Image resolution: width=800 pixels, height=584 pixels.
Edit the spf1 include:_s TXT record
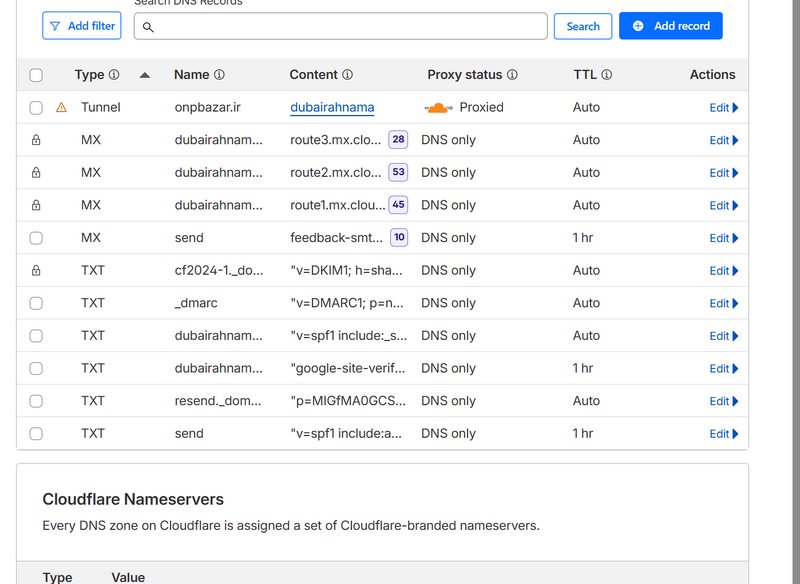(x=723, y=336)
